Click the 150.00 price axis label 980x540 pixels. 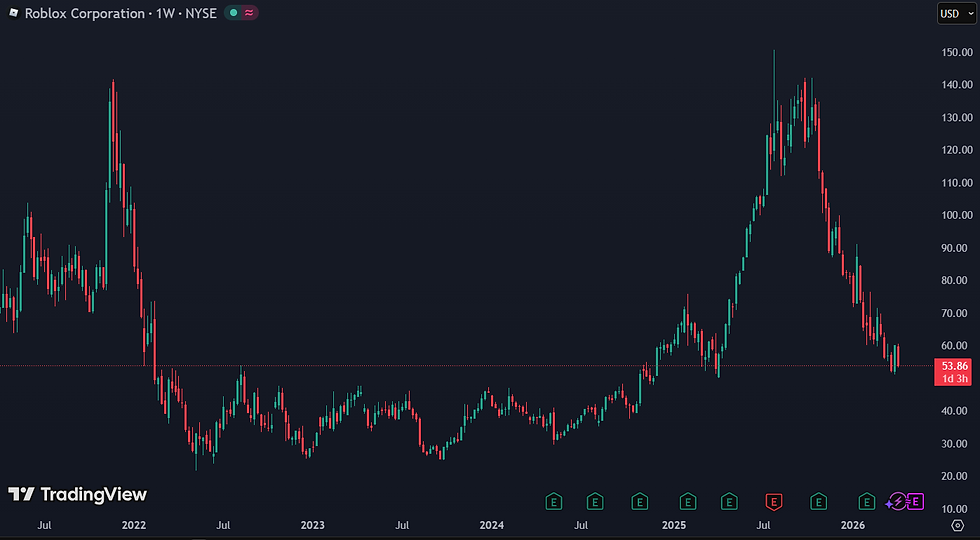(957, 52)
